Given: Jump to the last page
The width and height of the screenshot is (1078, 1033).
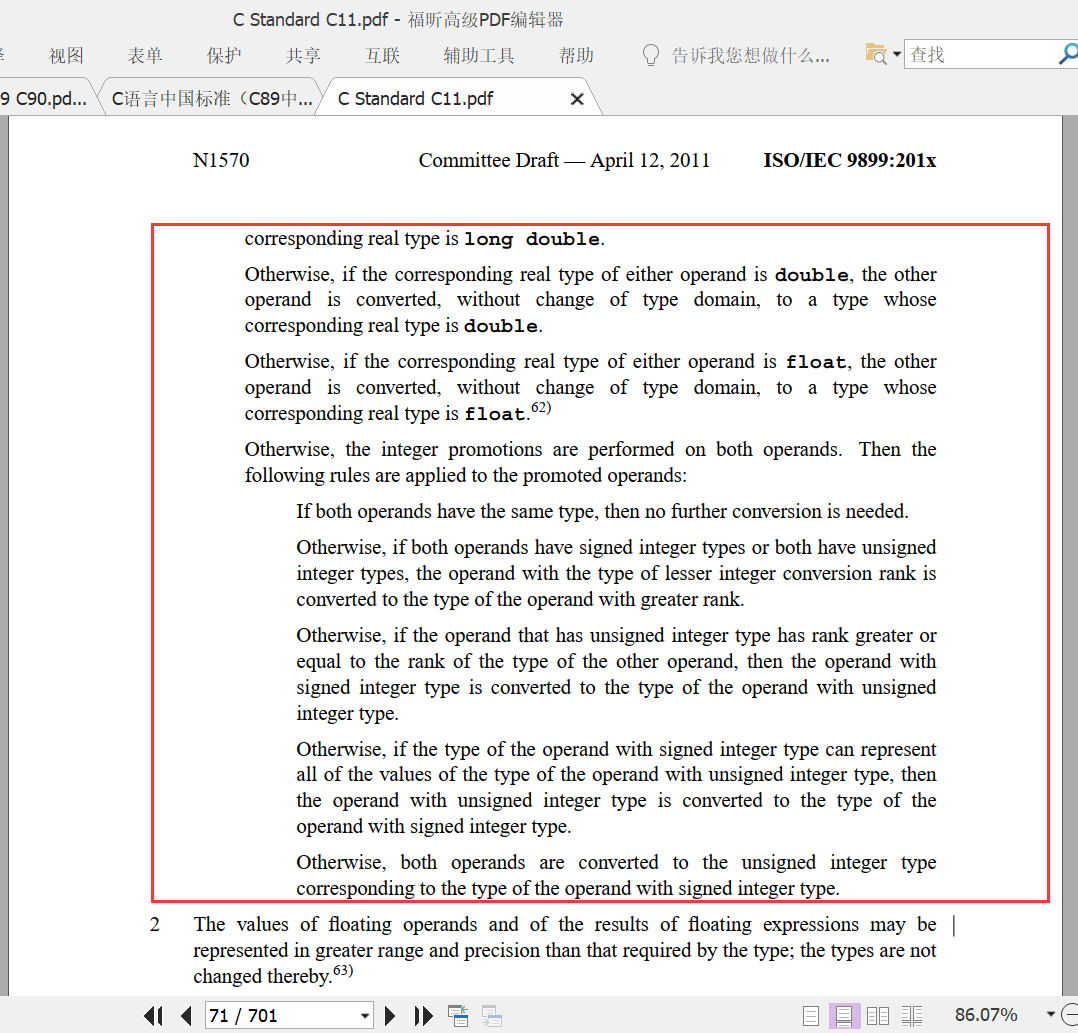Looking at the screenshot, I should coord(424,1015).
